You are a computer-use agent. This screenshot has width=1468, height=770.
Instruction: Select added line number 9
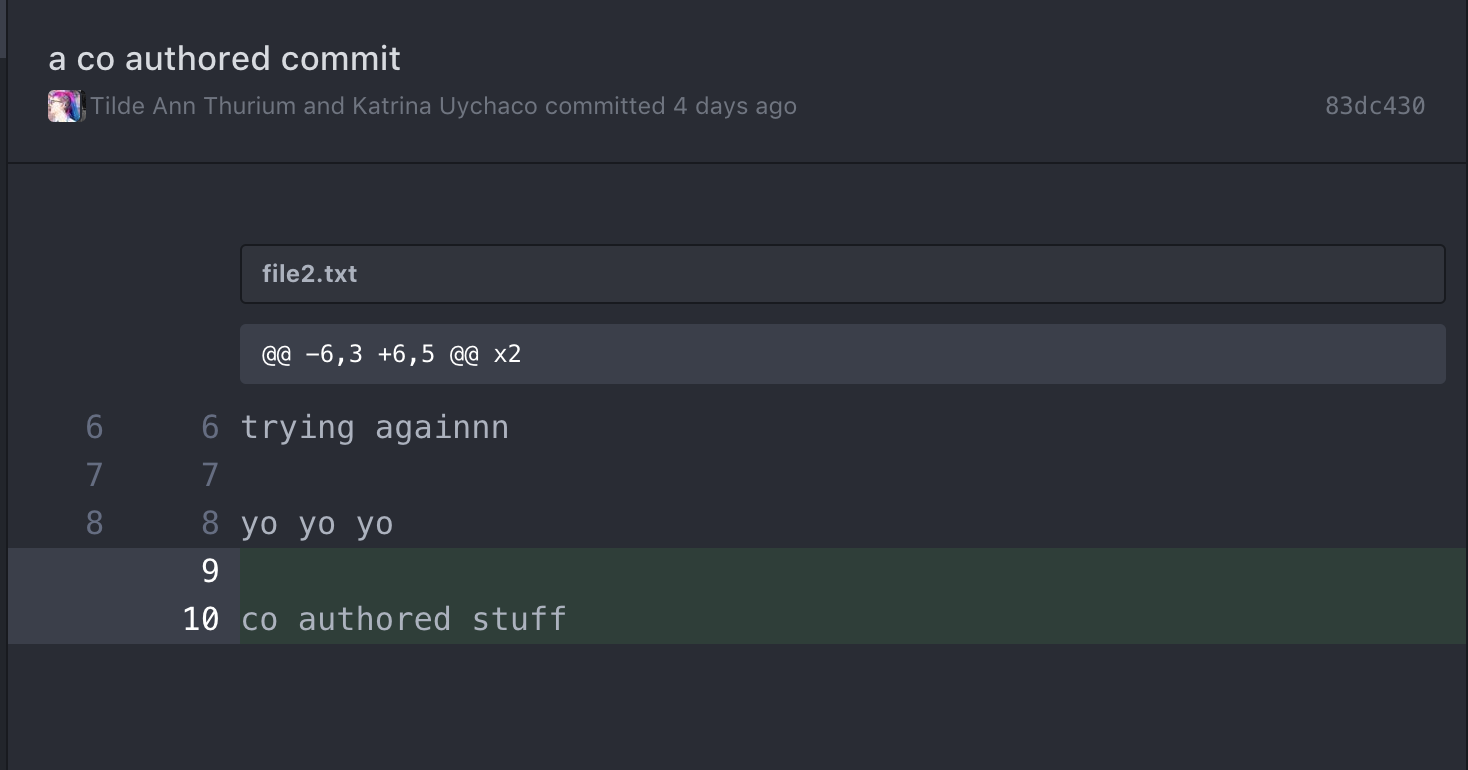pyautogui.click(x=209, y=571)
